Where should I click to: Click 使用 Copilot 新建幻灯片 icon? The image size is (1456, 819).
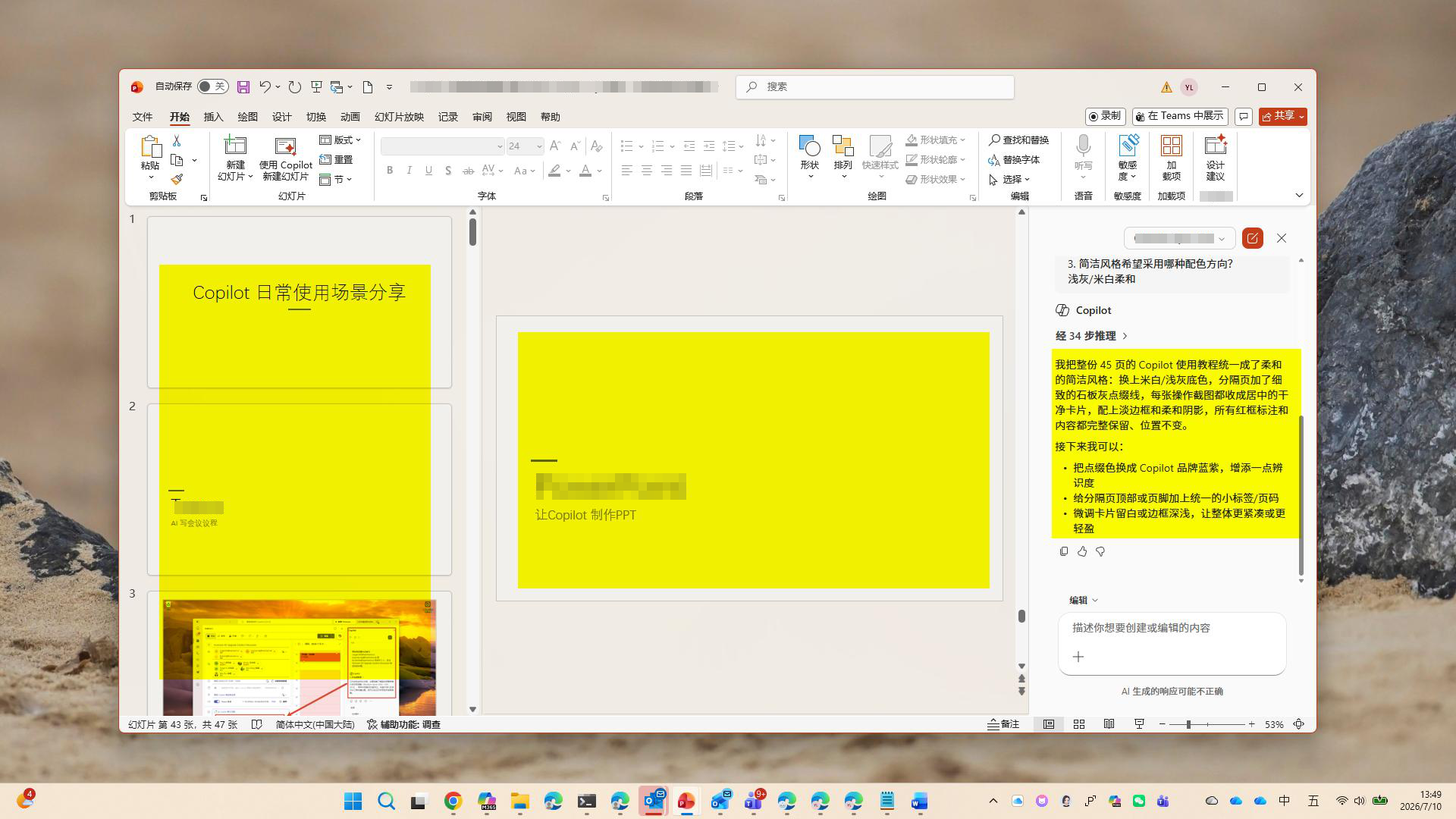coord(286,146)
